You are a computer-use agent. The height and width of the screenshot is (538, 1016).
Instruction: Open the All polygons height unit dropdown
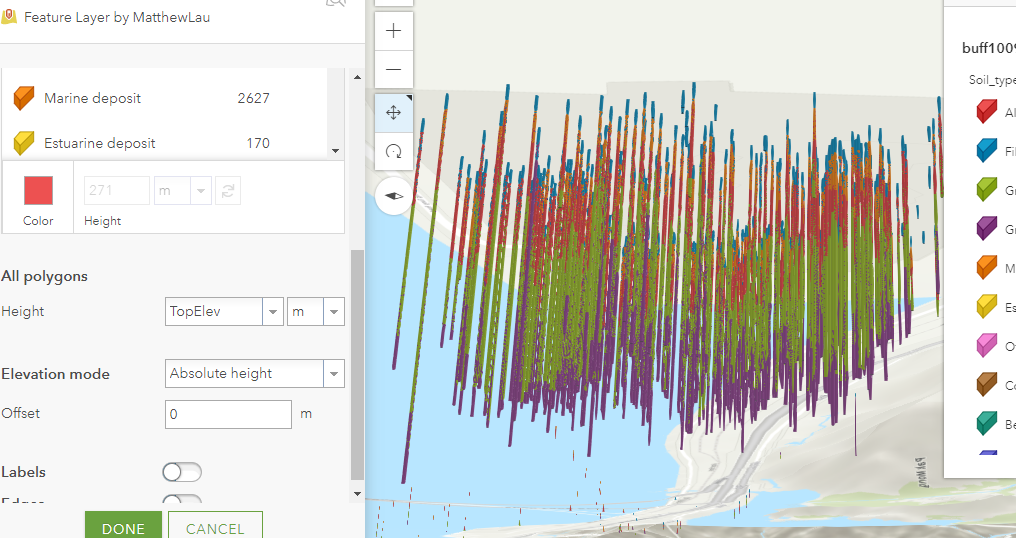tap(334, 312)
